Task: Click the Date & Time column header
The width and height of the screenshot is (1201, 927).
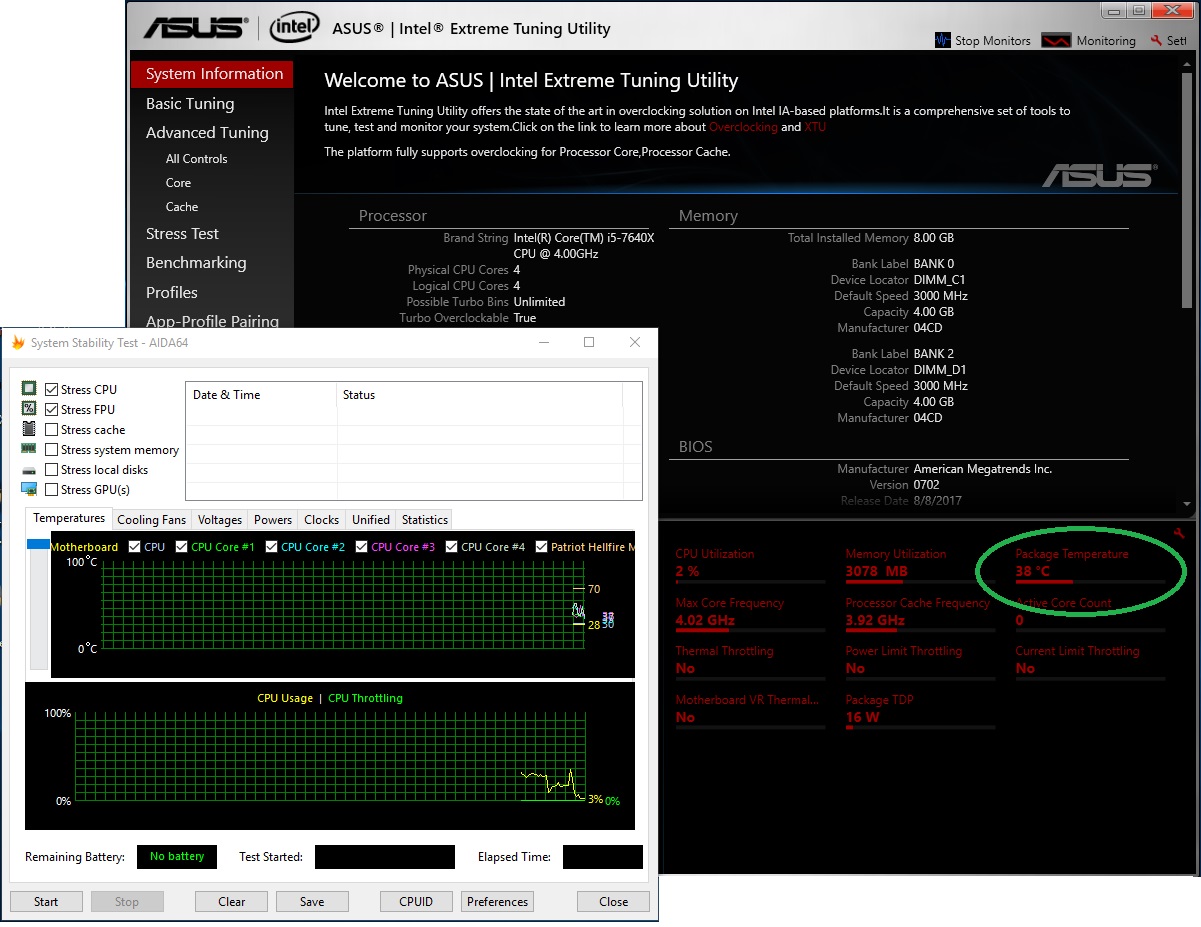Action: (261, 395)
